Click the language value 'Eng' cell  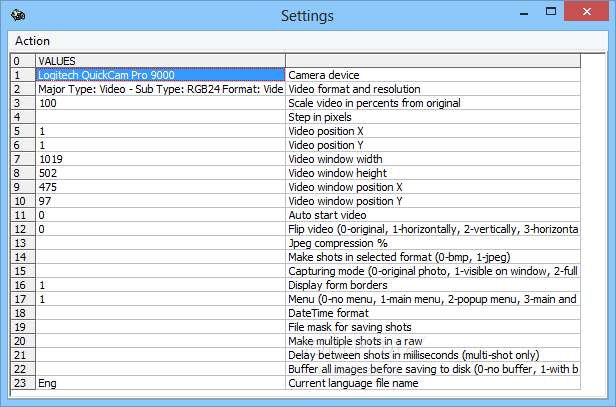[x=160, y=383]
